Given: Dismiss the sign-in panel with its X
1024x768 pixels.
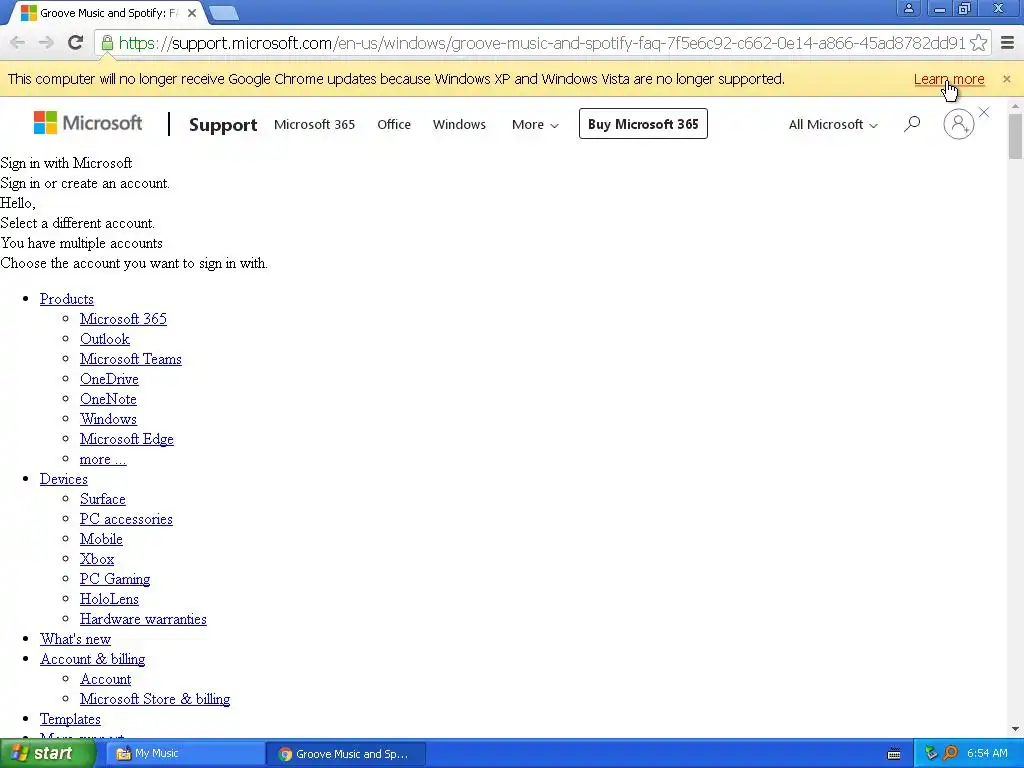Looking at the screenshot, I should pos(984,112).
